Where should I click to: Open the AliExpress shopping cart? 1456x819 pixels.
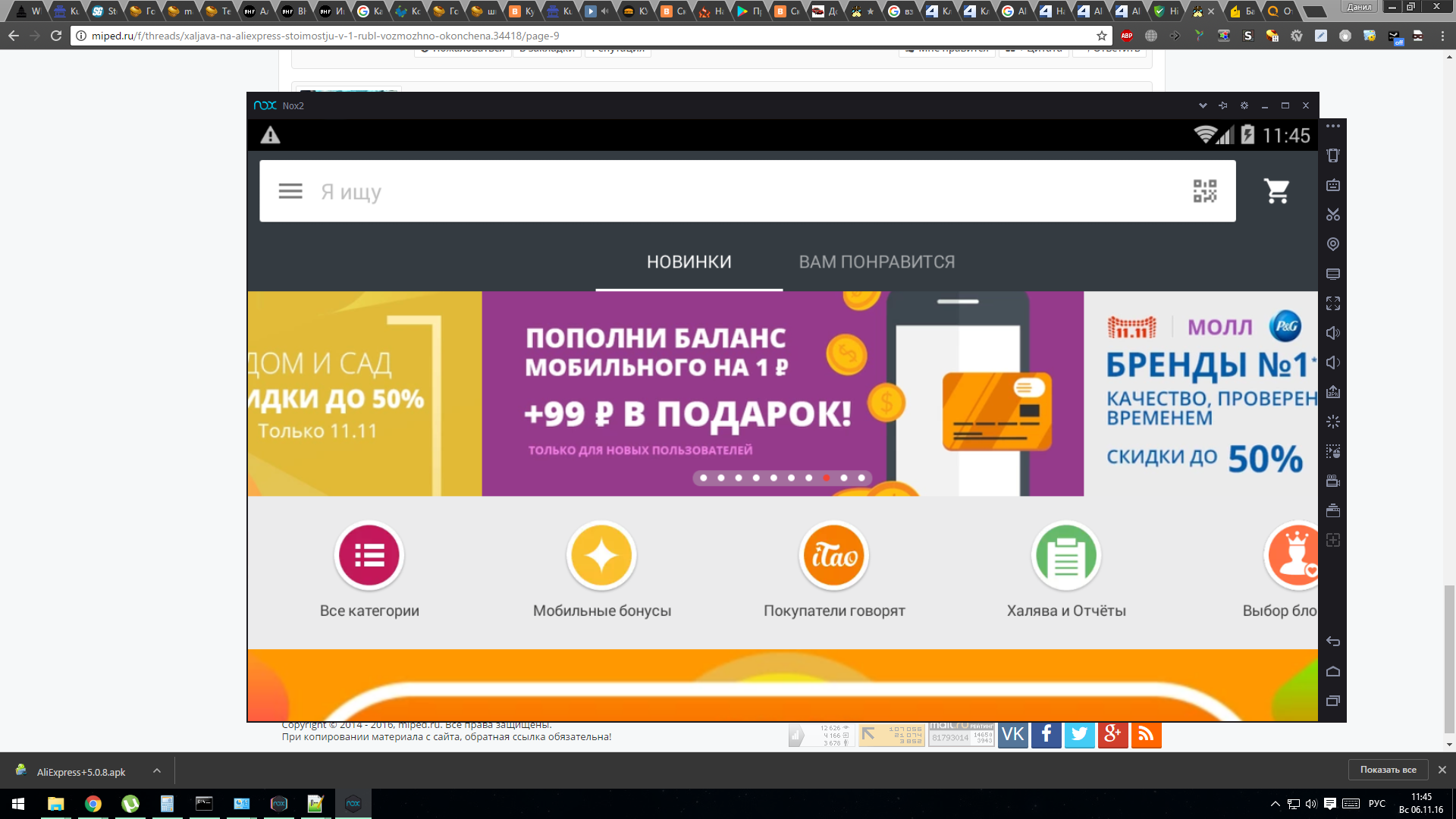coord(1277,191)
